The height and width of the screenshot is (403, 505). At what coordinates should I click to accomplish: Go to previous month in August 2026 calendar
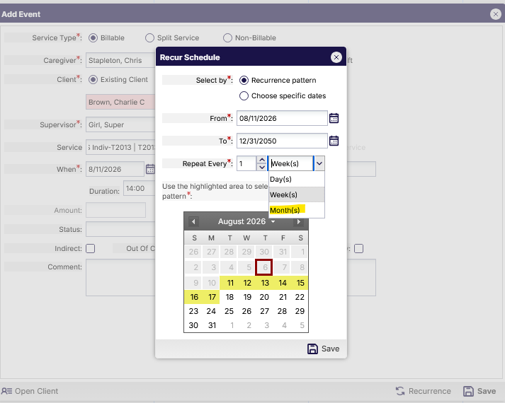tap(193, 222)
